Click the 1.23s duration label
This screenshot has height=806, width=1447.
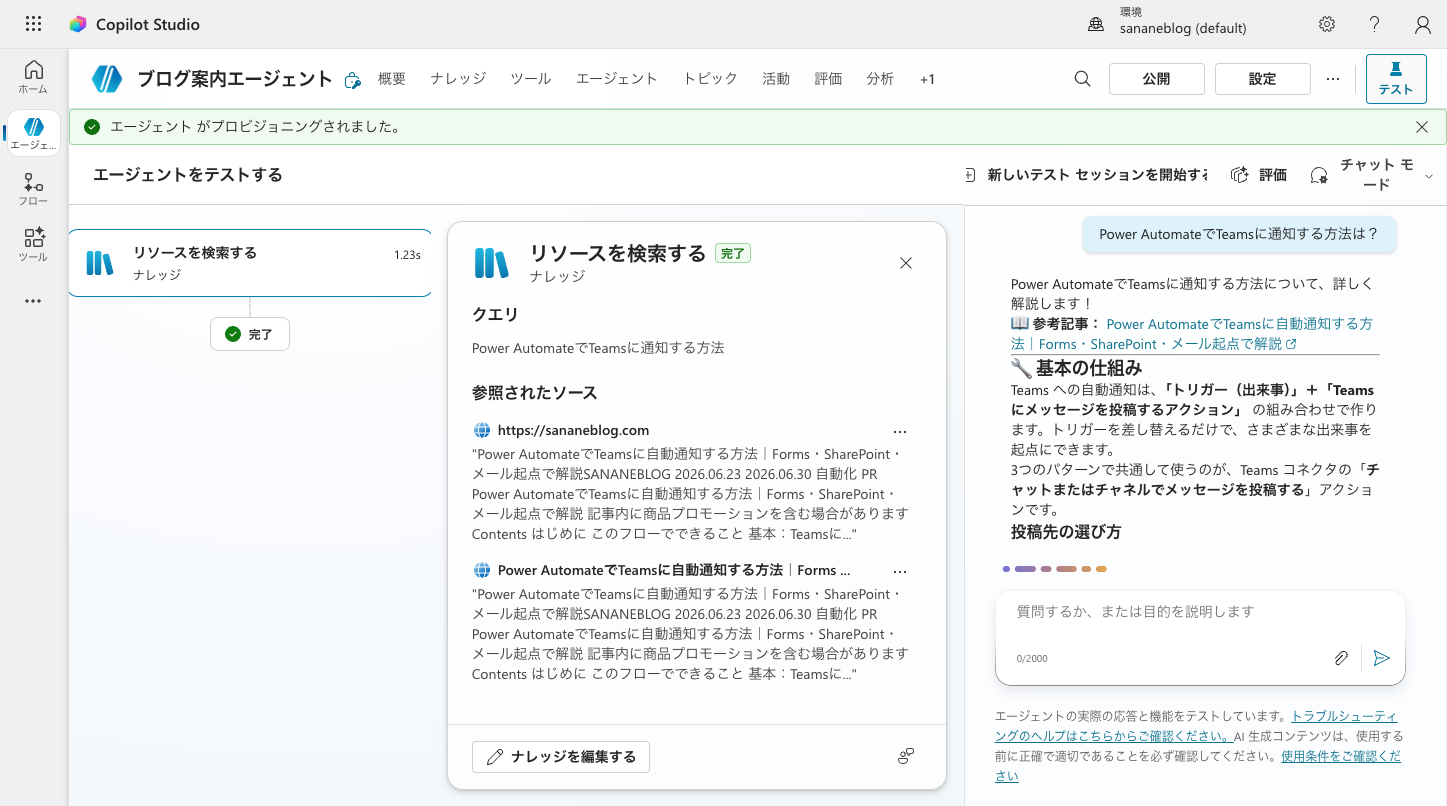407,255
